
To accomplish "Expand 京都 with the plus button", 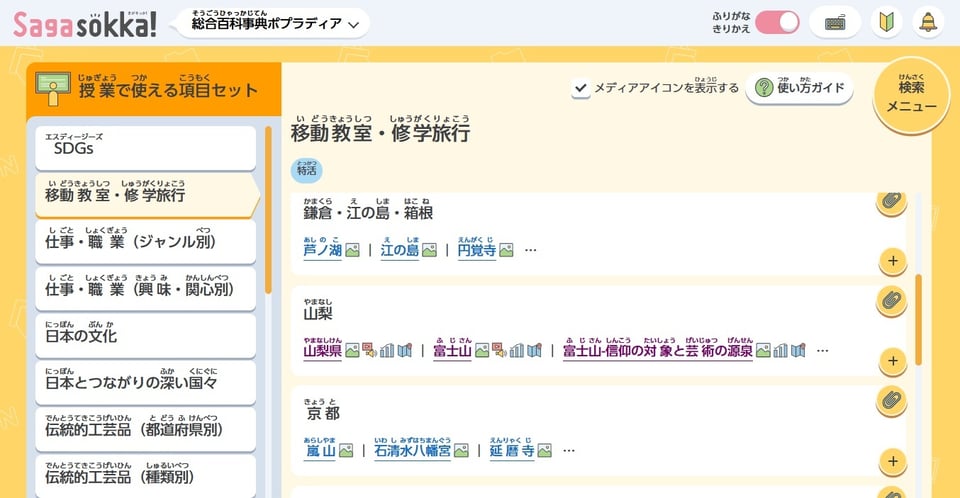I will tap(893, 461).
